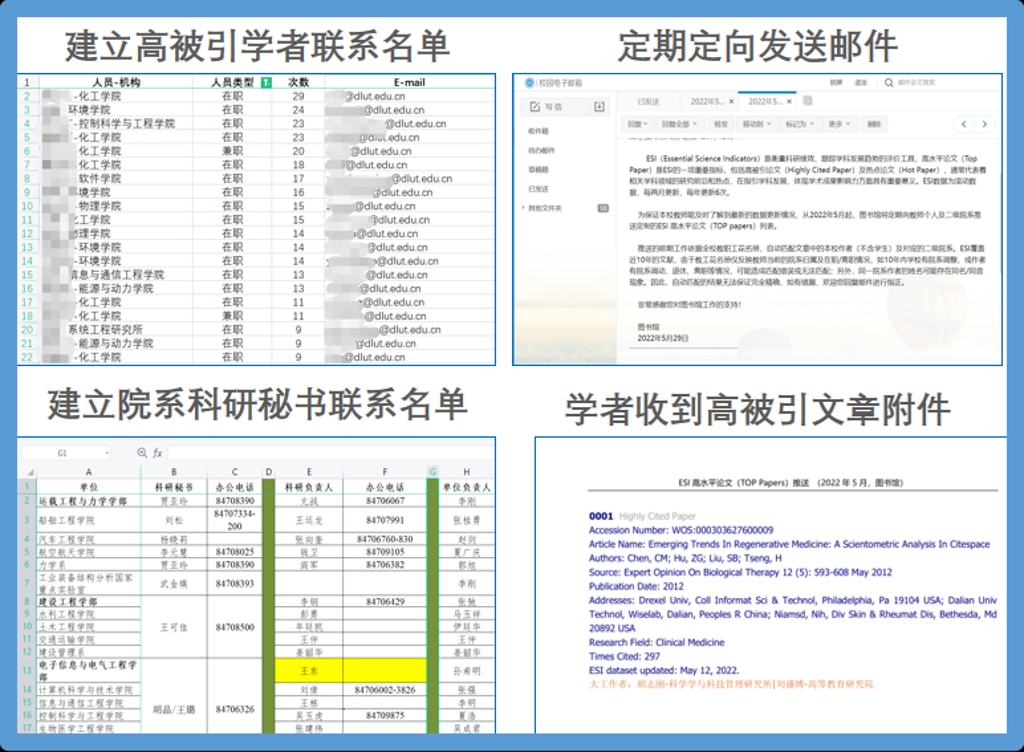
Task: Open the 标记为 dropdown
Action: pos(799,124)
